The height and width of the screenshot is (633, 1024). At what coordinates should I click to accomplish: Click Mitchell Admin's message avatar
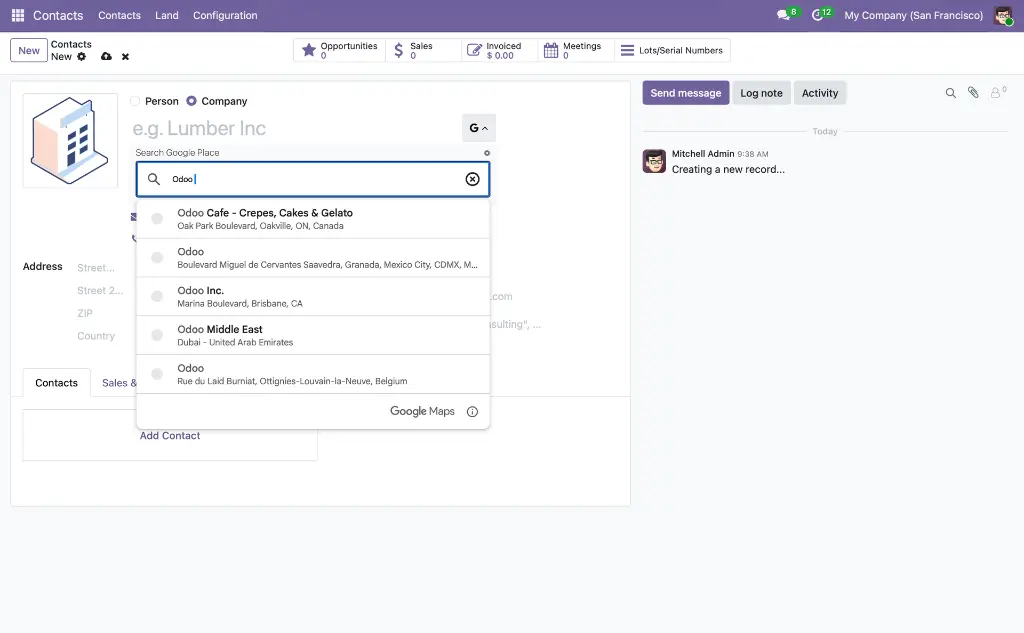click(654, 161)
